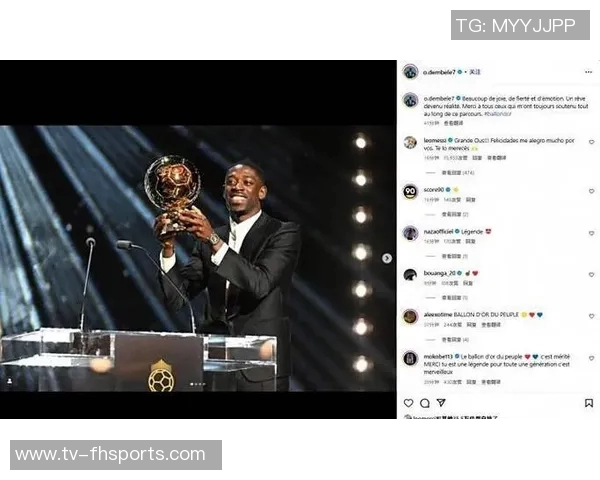The image size is (600, 480).
Task: Share post using paper plane icon
Action: [x=441, y=403]
